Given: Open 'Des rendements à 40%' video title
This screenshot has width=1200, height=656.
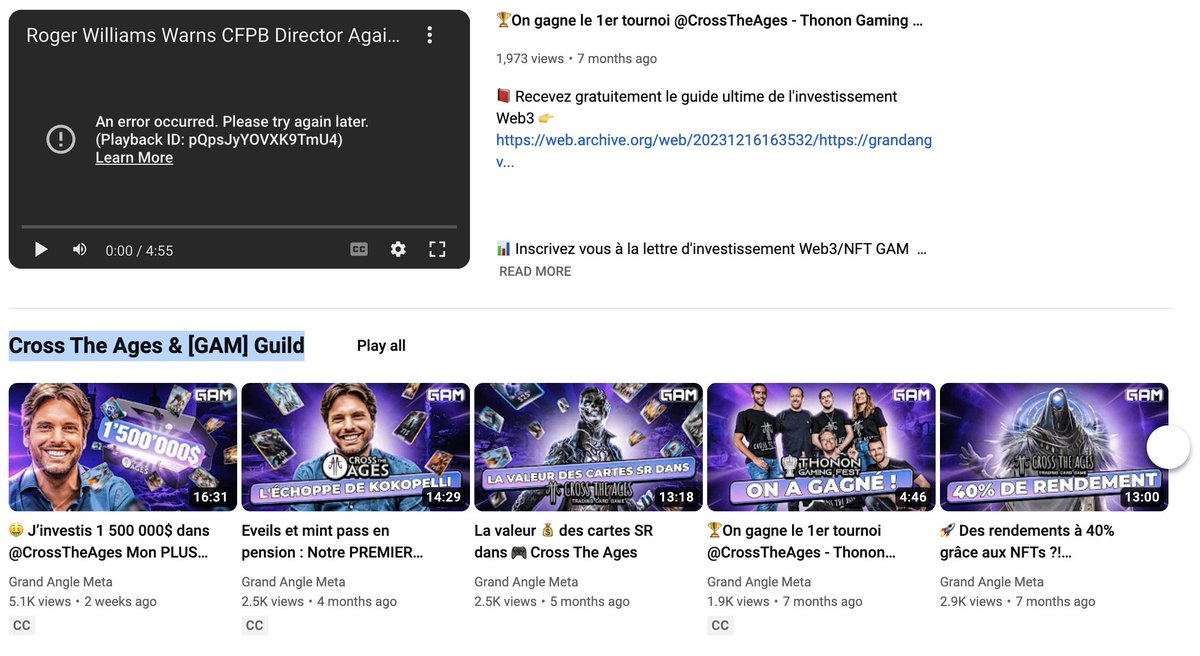Looking at the screenshot, I should (x=1027, y=541).
